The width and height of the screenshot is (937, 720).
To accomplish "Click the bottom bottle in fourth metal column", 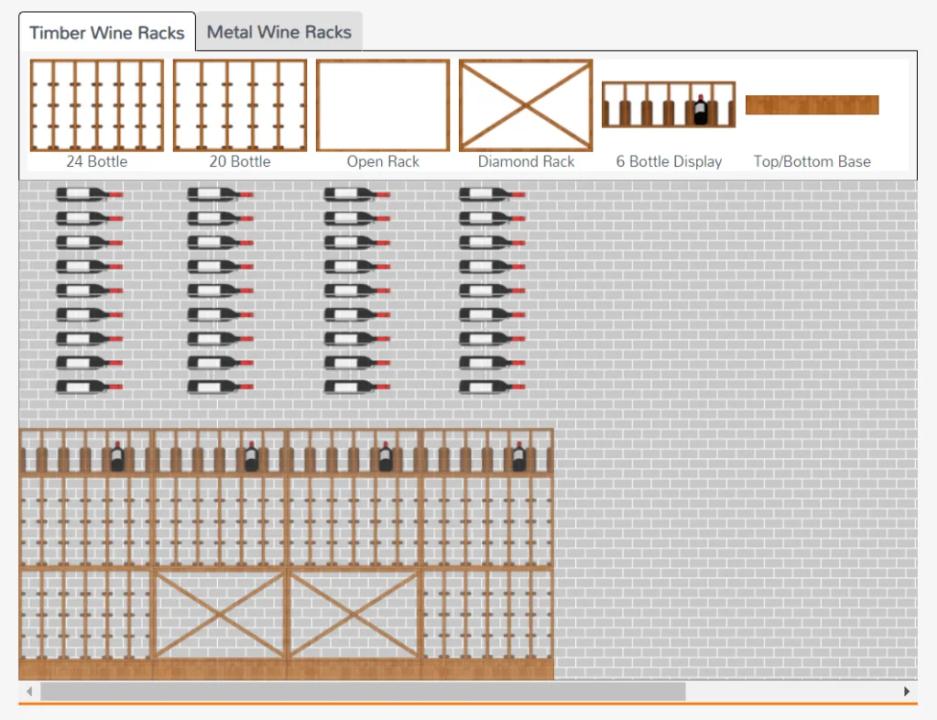I will pos(491,387).
